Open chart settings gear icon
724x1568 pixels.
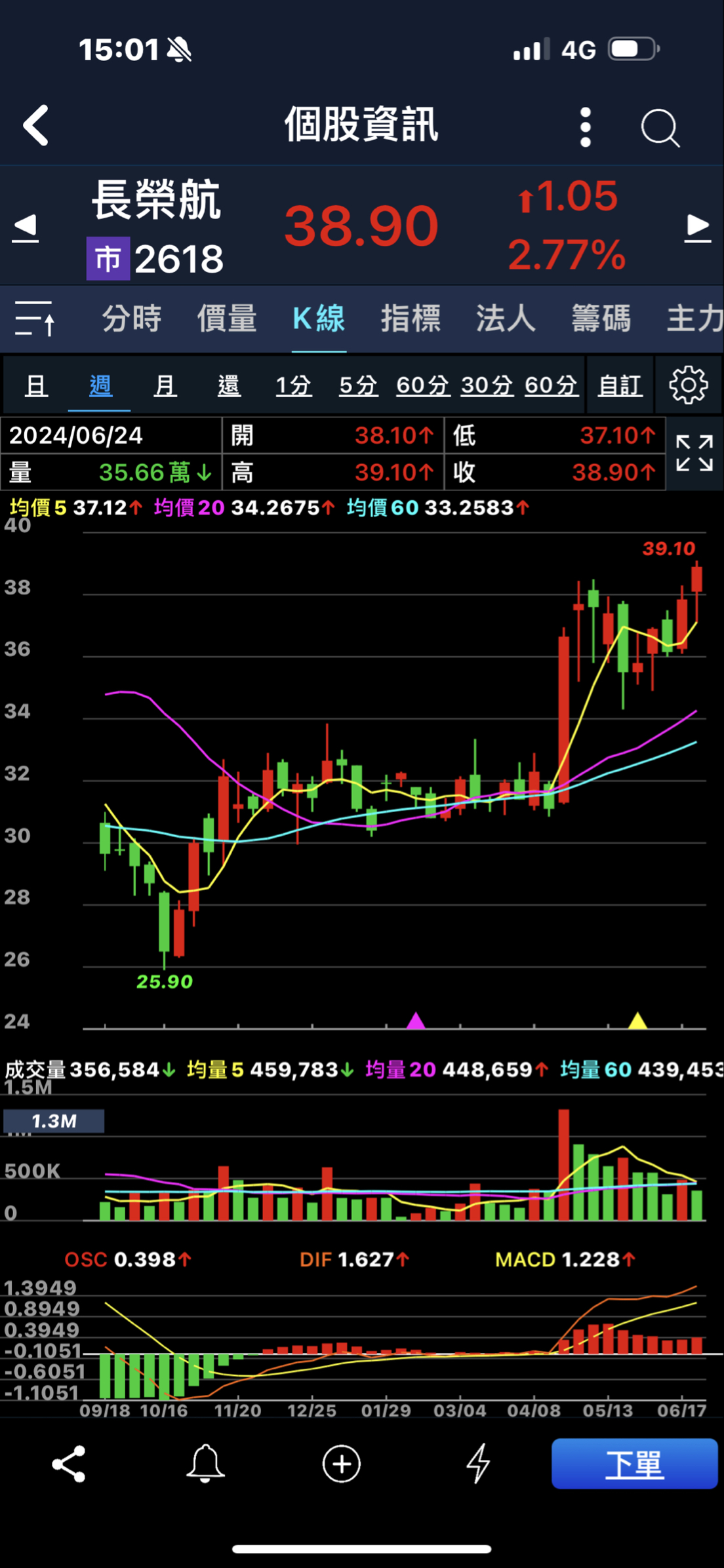[x=689, y=385]
